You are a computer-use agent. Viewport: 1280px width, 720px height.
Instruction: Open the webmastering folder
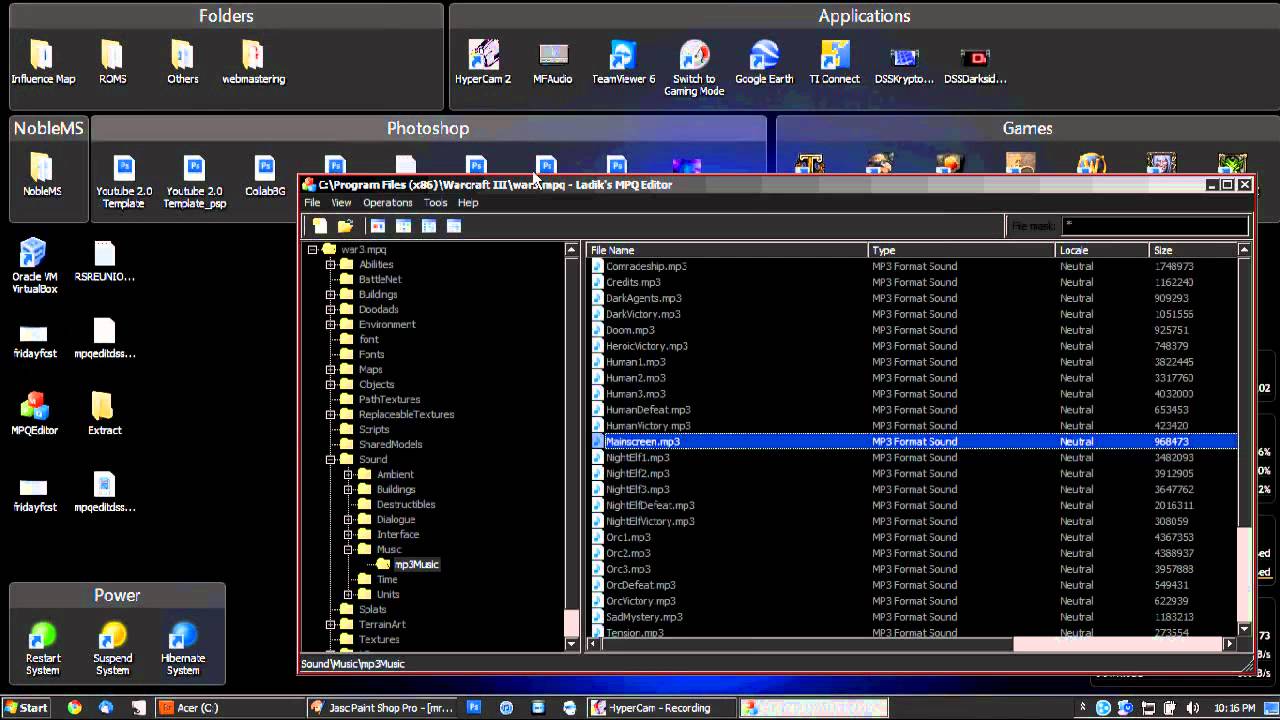coord(253,62)
